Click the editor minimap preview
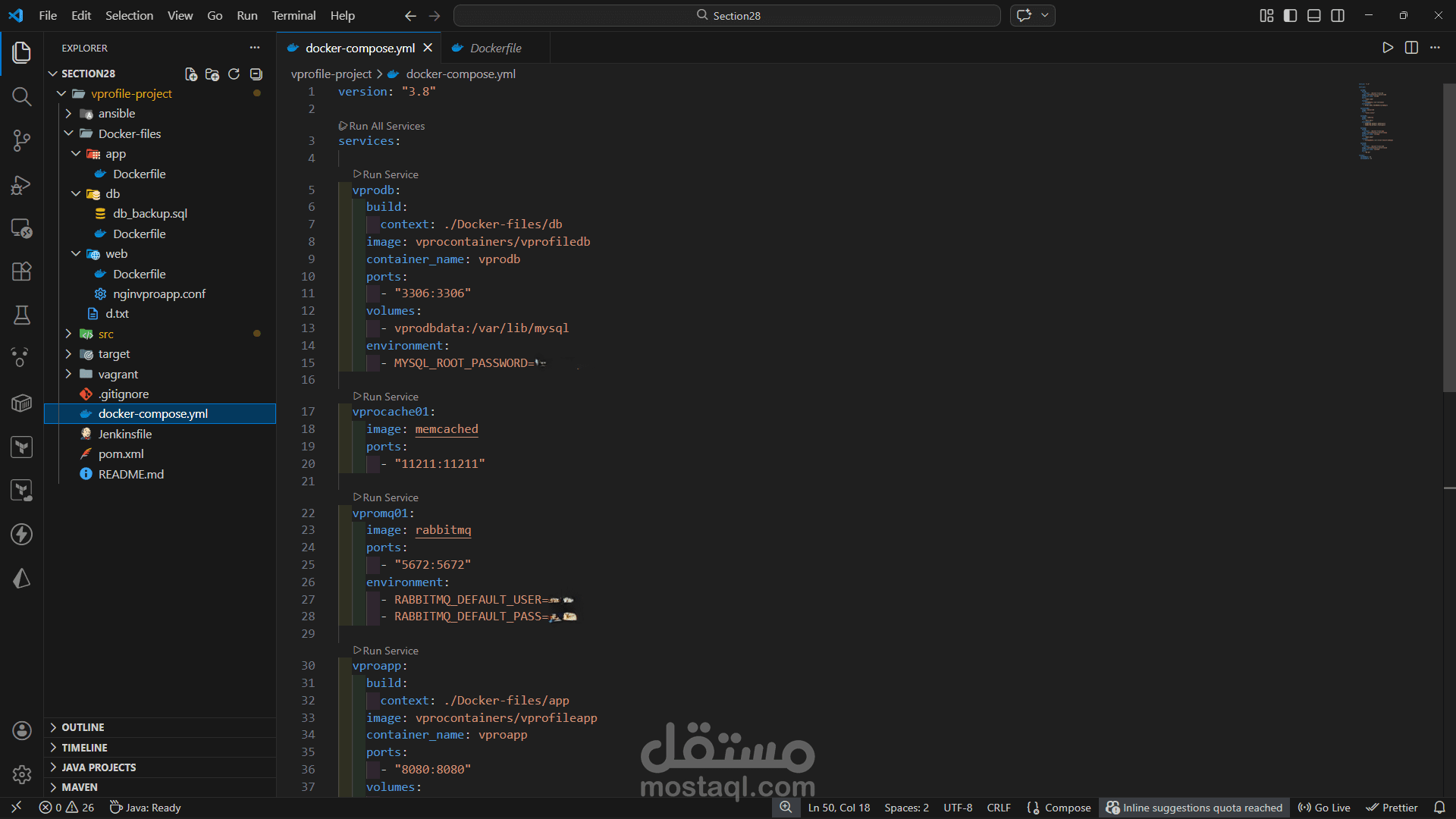The height and width of the screenshot is (819, 1456). point(1376,121)
